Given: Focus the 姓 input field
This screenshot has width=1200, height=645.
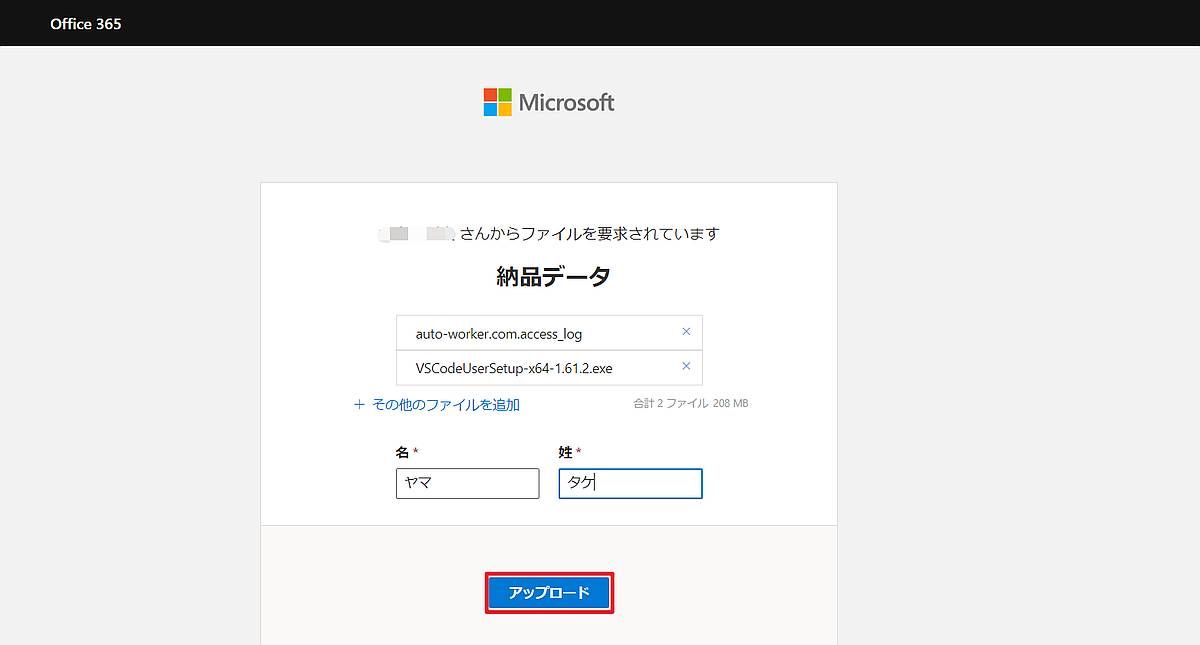Looking at the screenshot, I should tap(630, 483).
